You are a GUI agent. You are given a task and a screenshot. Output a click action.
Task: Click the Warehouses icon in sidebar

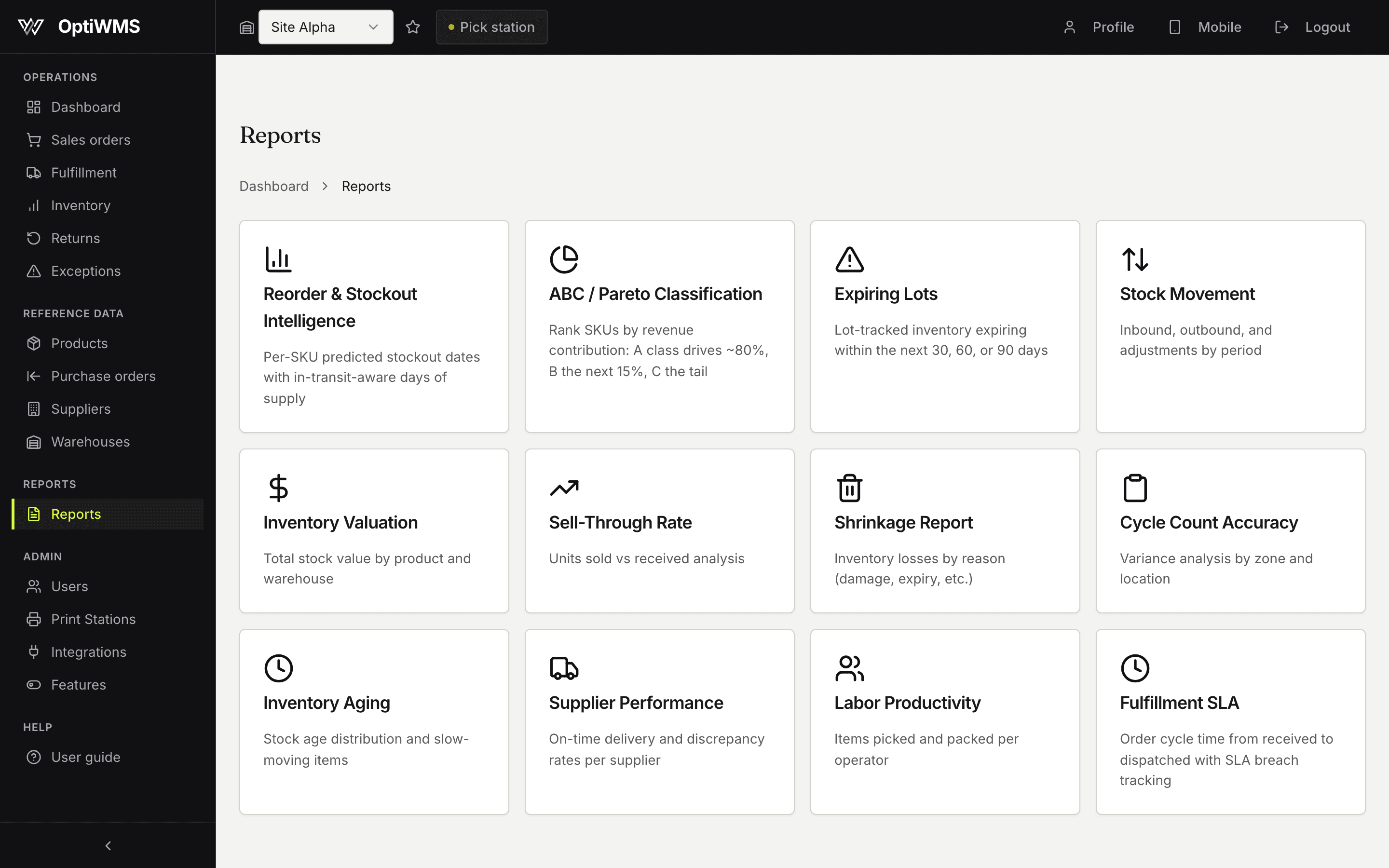34,441
